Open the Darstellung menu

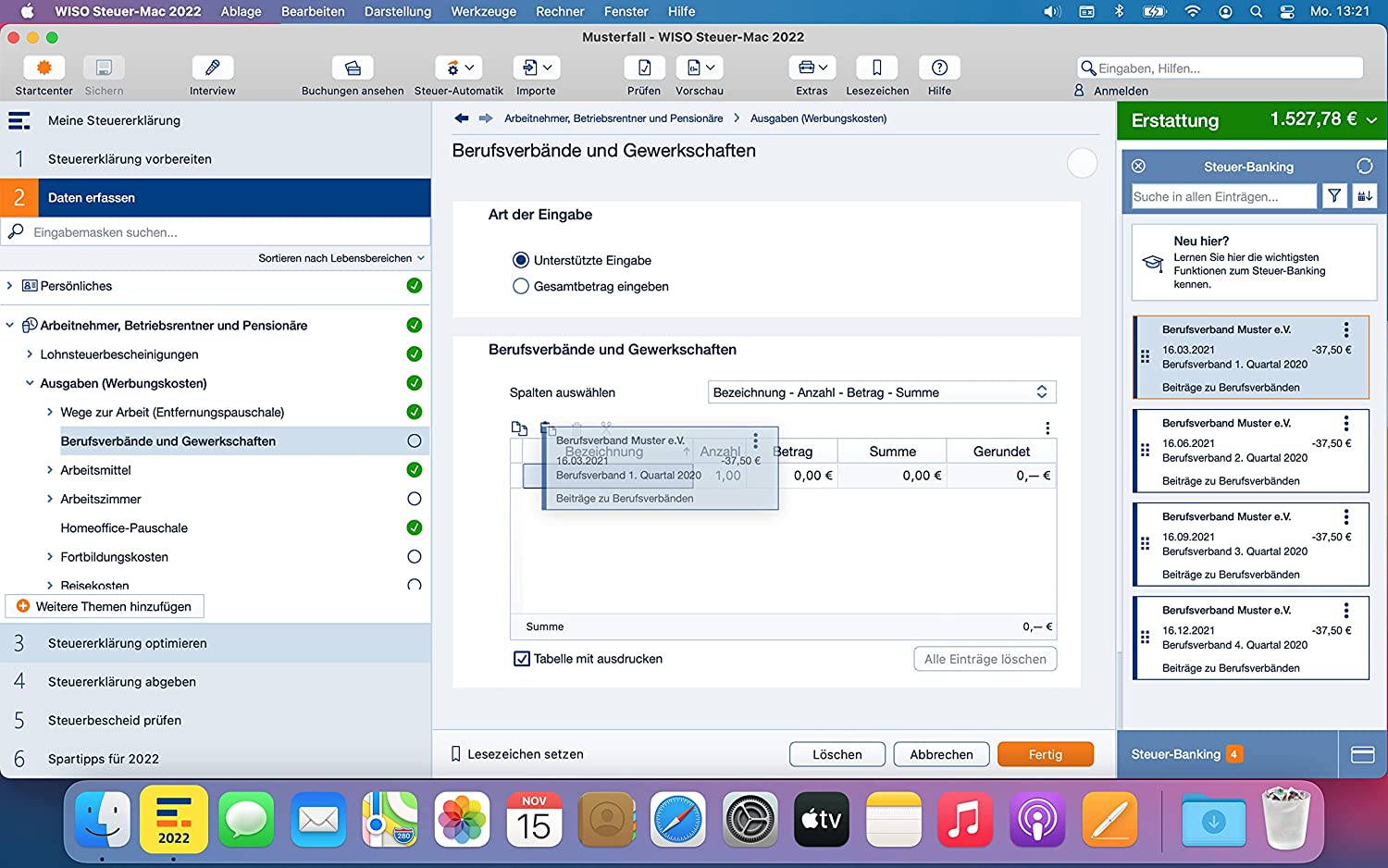click(x=397, y=11)
